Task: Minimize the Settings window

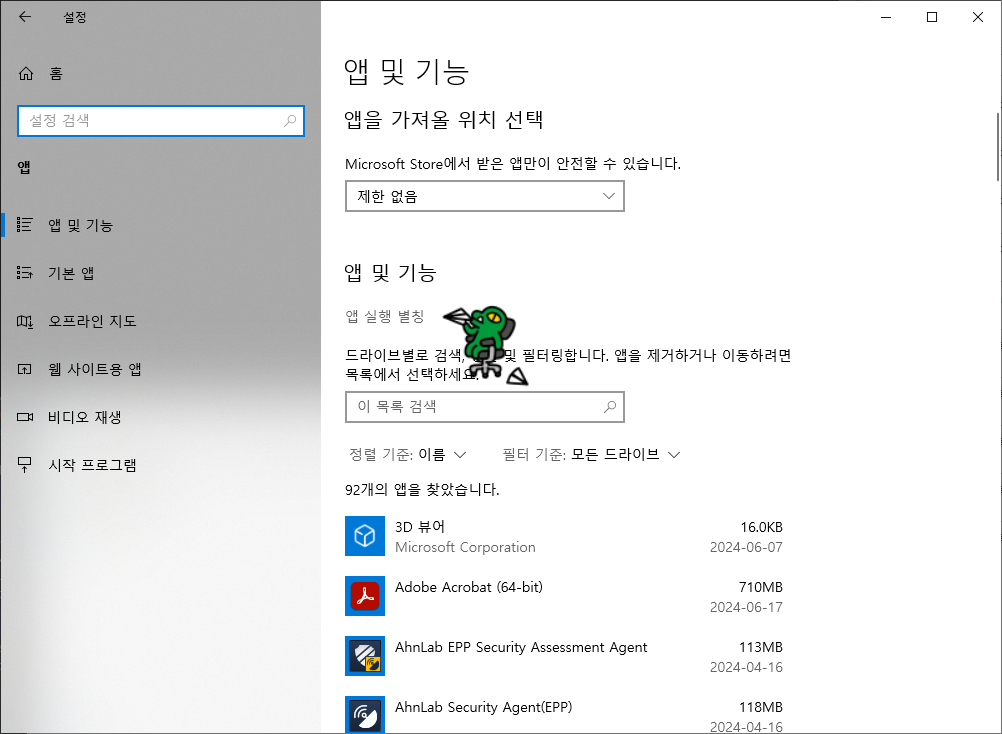Action: tap(886, 17)
